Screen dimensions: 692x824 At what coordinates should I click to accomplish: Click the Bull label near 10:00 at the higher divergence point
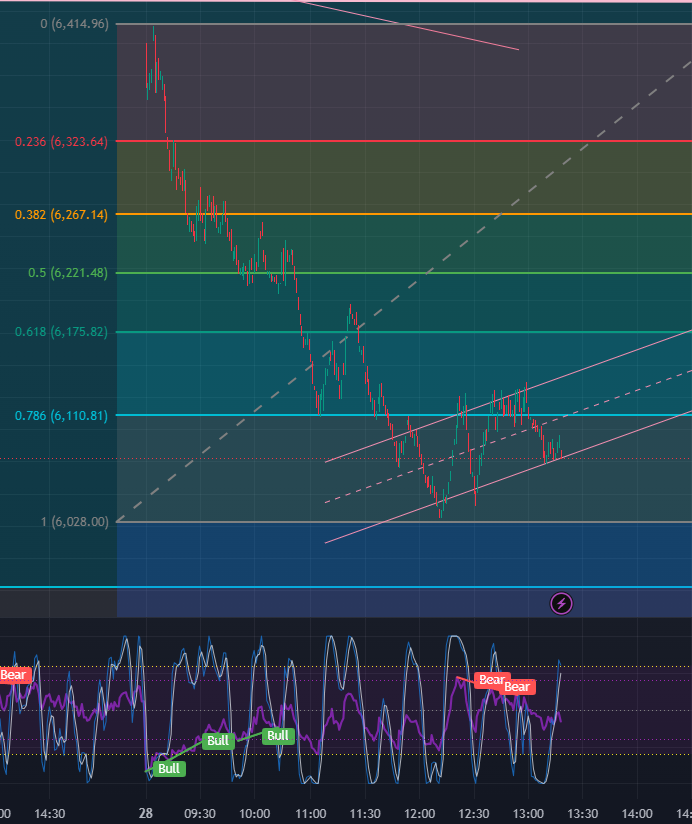pos(278,735)
